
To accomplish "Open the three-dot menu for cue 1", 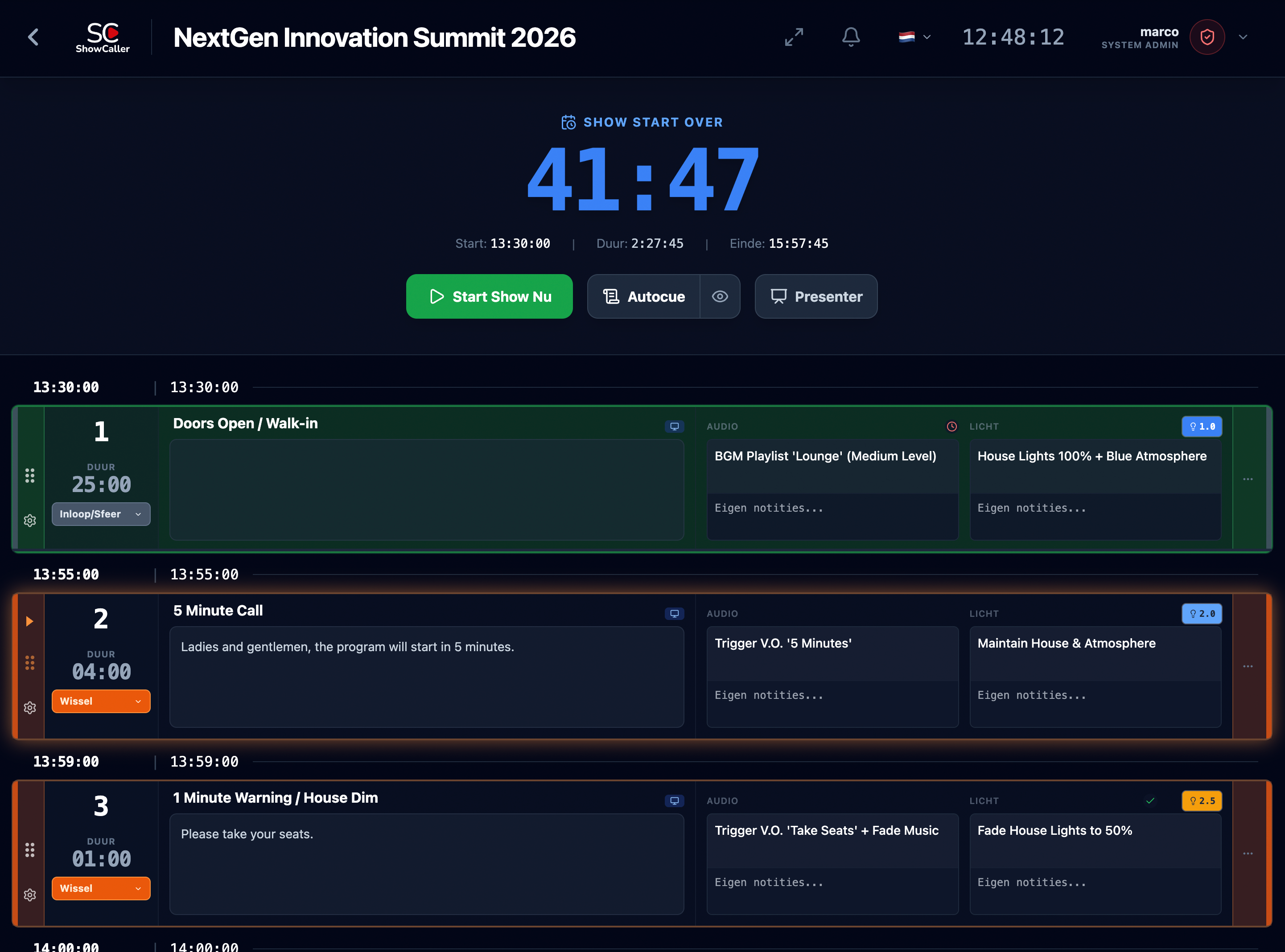I will [1248, 480].
